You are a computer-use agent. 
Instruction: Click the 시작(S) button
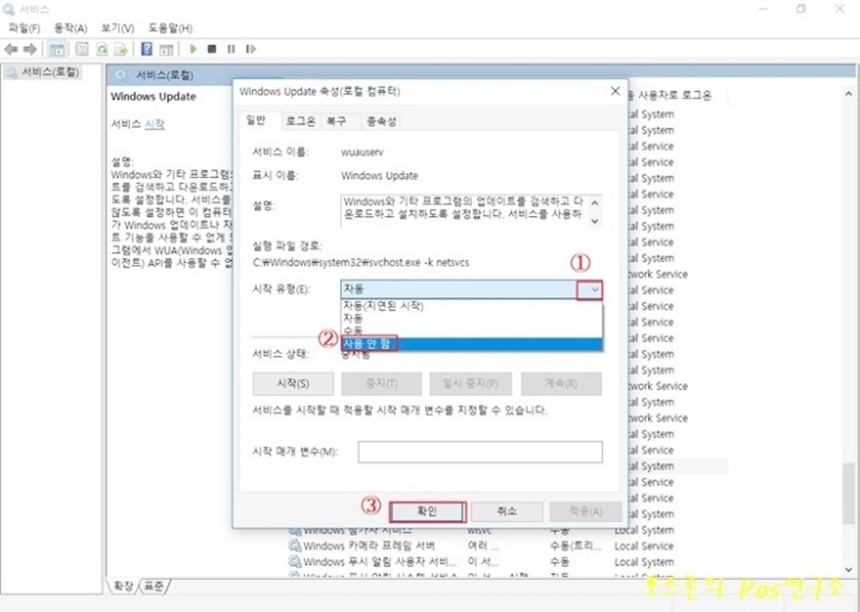293,384
